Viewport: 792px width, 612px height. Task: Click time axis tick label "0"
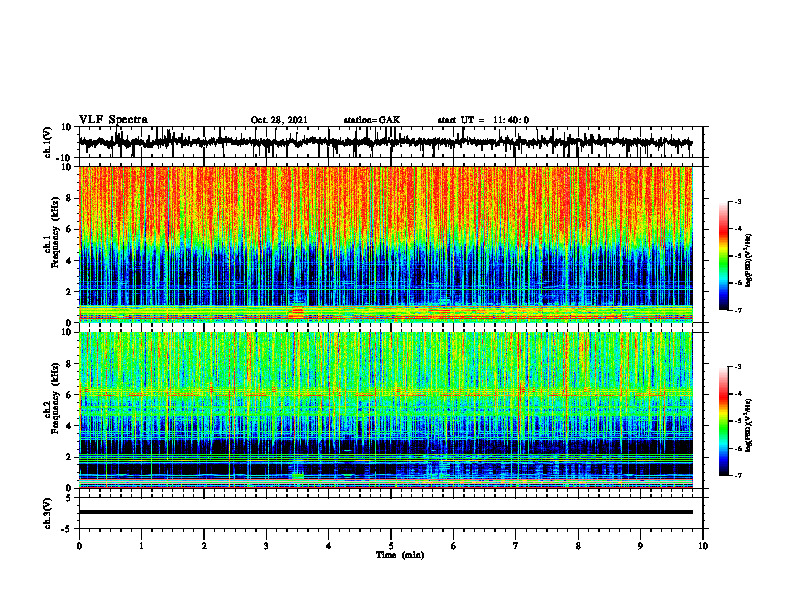point(79,546)
